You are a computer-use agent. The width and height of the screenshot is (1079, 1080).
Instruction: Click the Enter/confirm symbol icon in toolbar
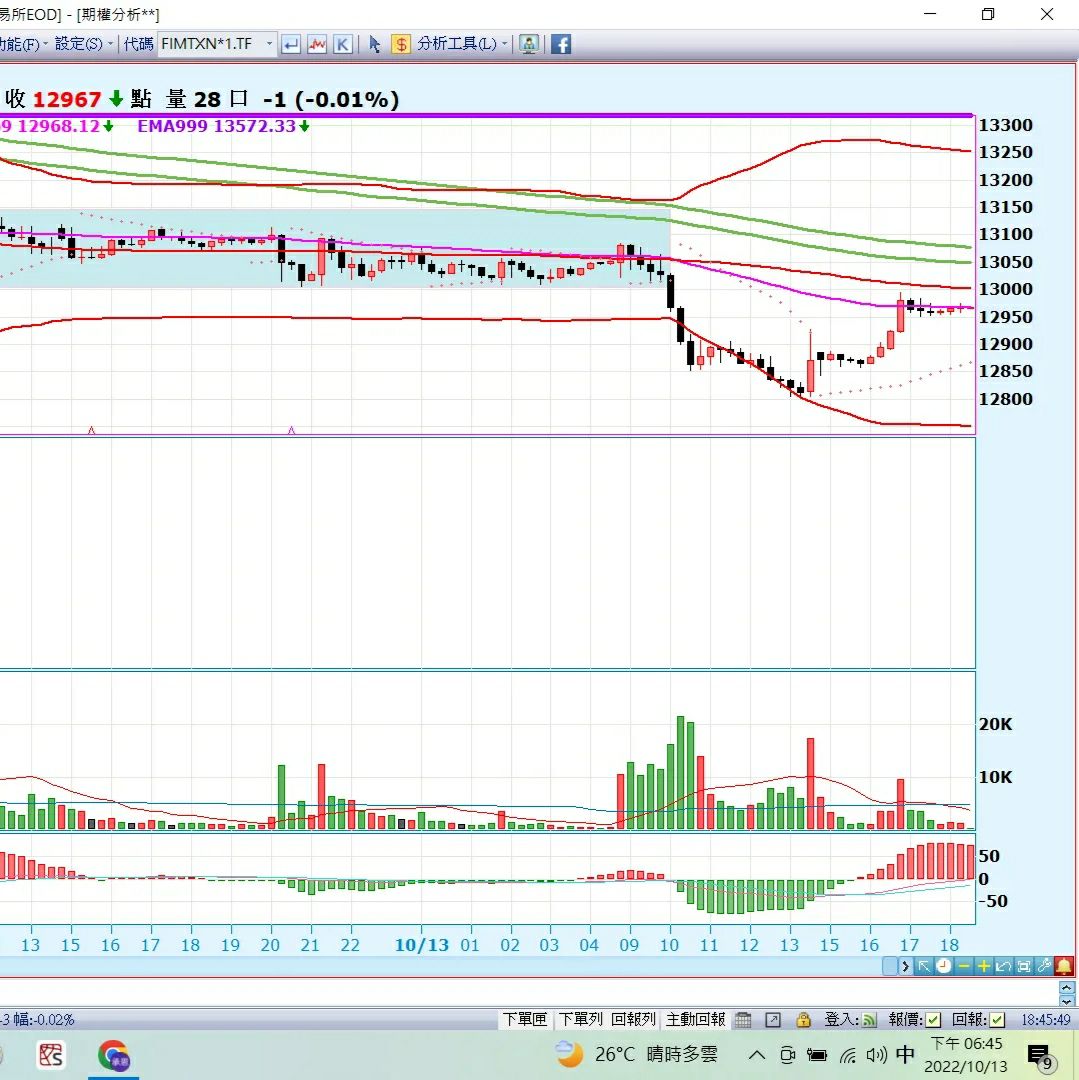(x=291, y=44)
